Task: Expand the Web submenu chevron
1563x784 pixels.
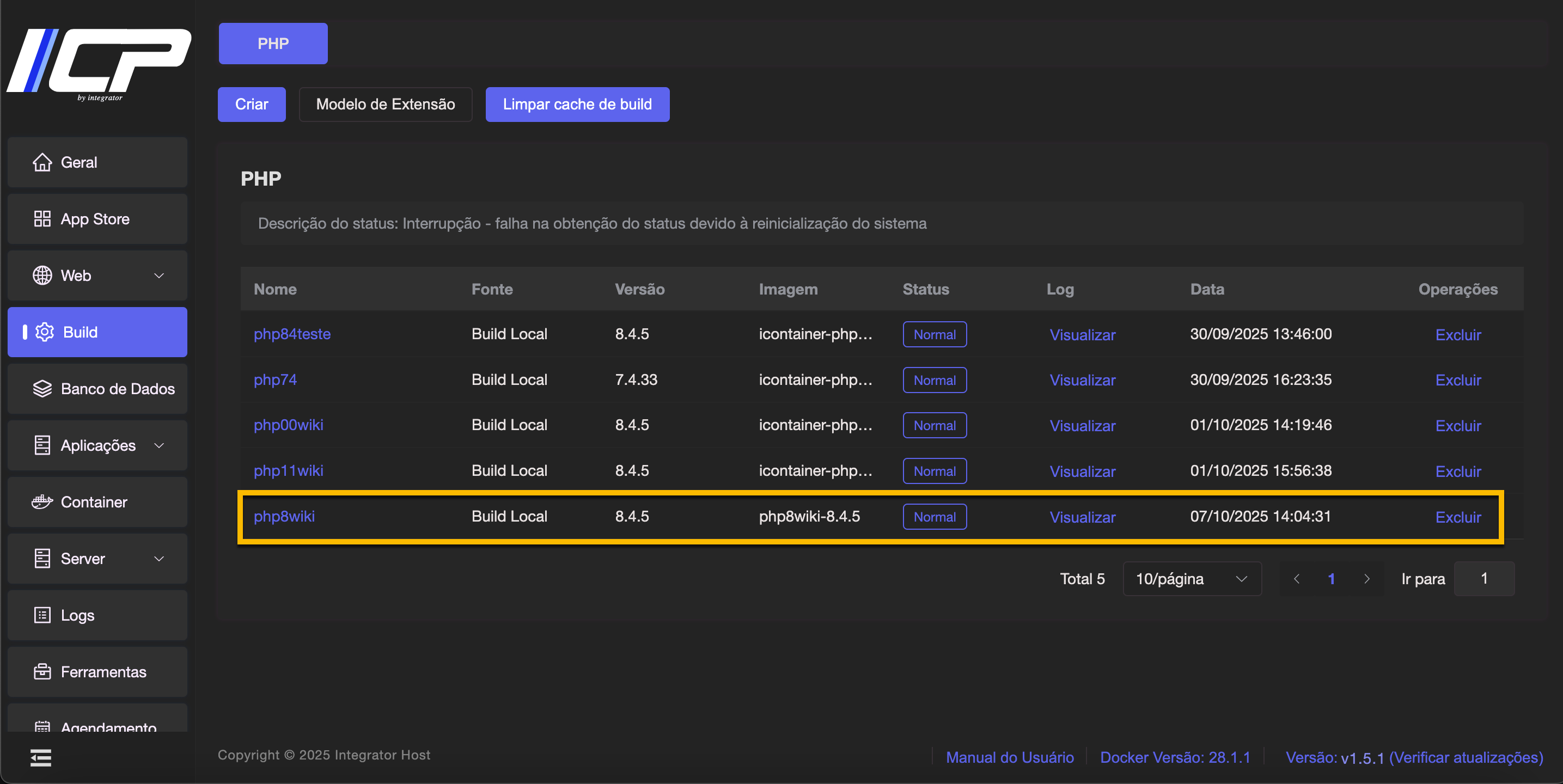Action: tap(159, 275)
